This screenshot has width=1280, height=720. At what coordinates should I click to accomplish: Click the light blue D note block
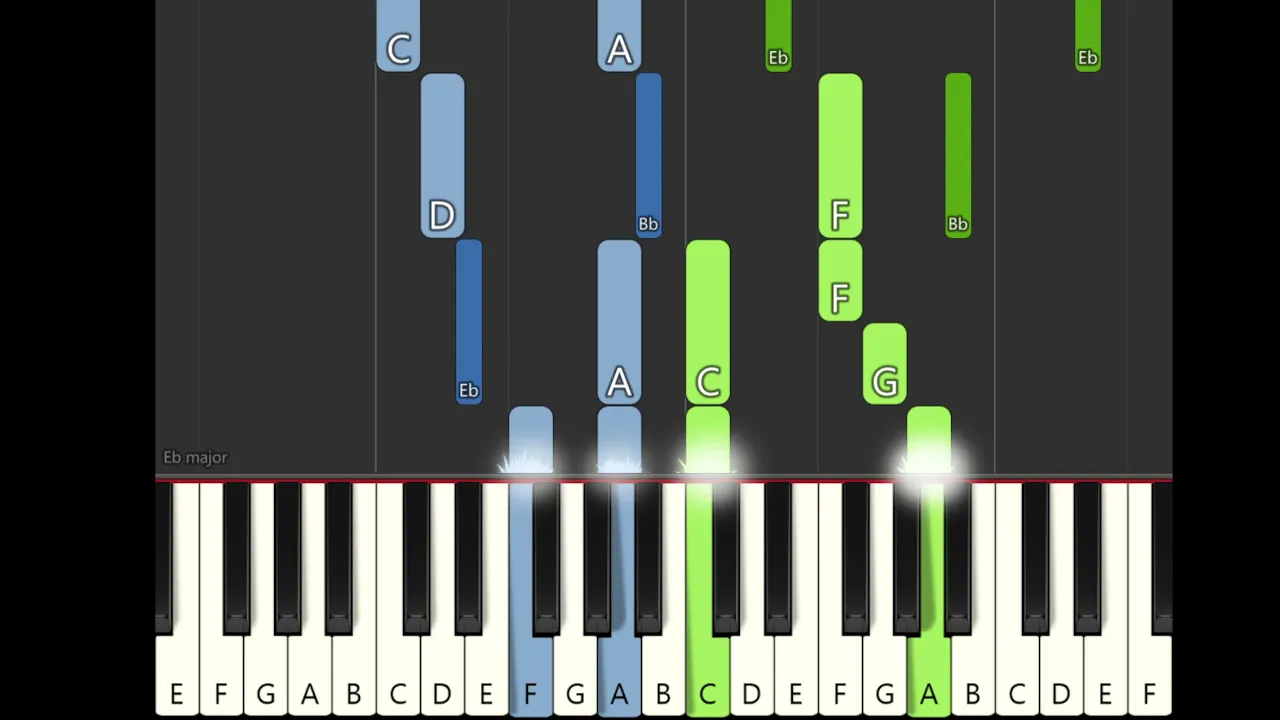pyautogui.click(x=442, y=155)
